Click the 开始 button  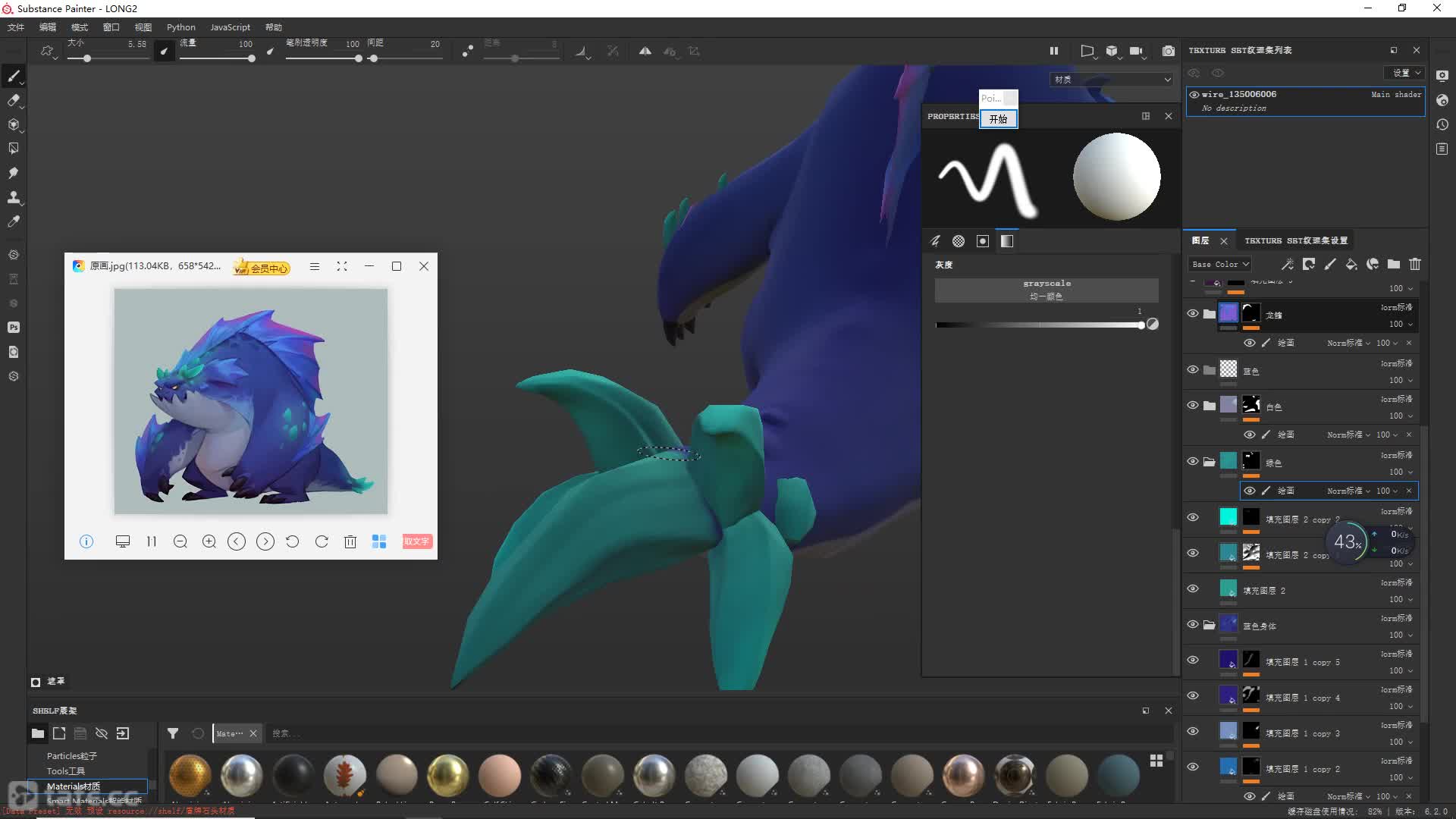tap(998, 119)
